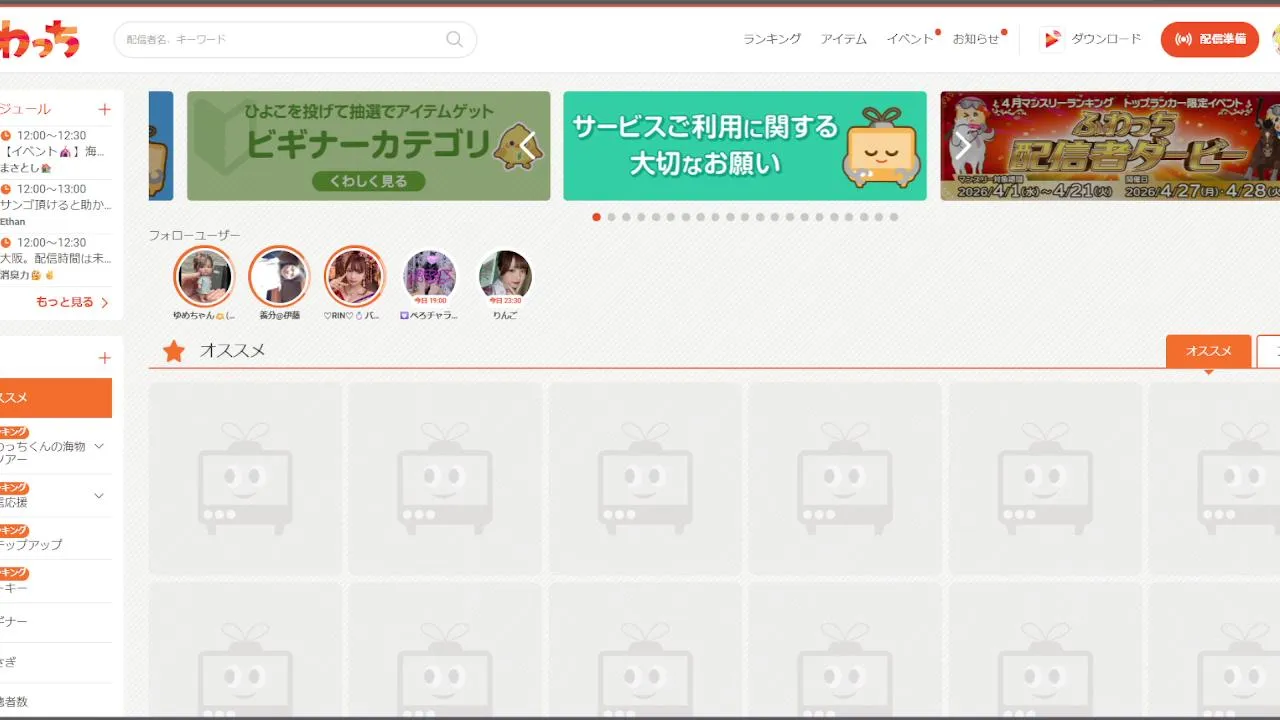
Task: Click the りんご username under its avatar
Action: 505,315
